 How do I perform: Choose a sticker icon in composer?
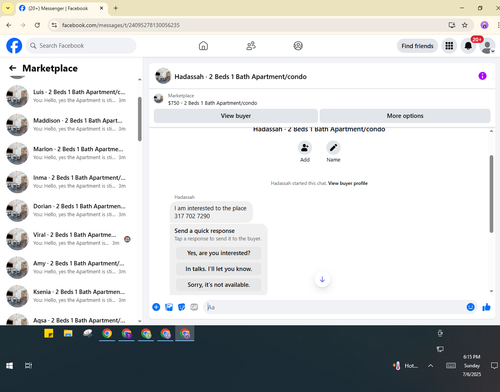182,307
